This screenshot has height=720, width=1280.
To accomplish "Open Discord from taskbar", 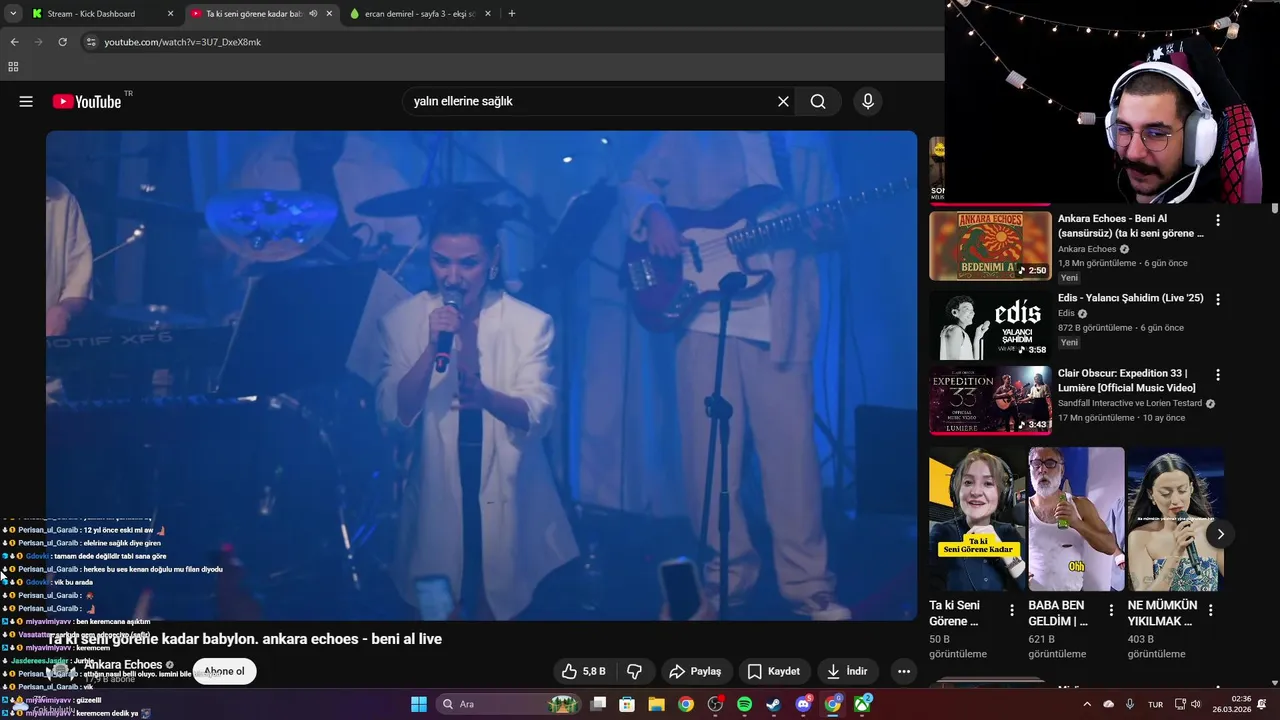I will [803, 704].
